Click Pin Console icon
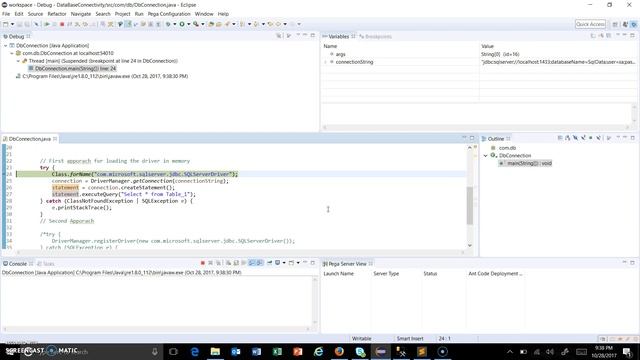The width and height of the screenshot is (640, 360). coord(270,263)
